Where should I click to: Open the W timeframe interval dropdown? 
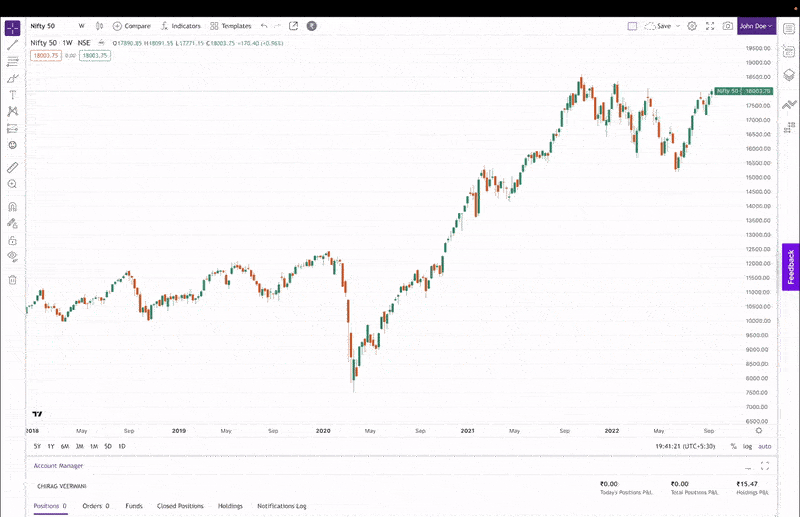pos(81,26)
